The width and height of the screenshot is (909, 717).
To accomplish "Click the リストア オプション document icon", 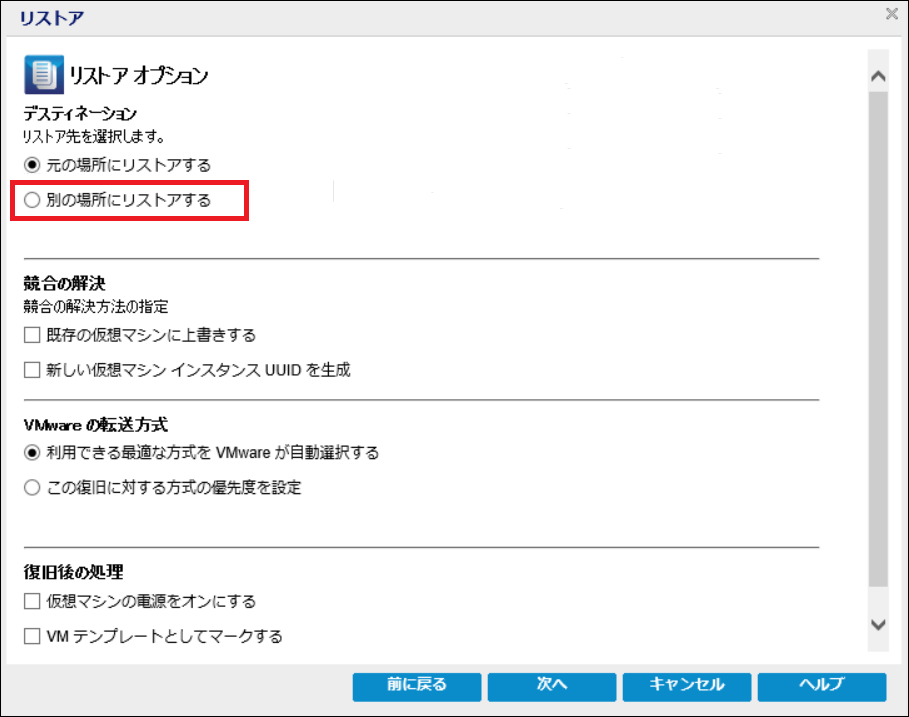I will point(44,74).
